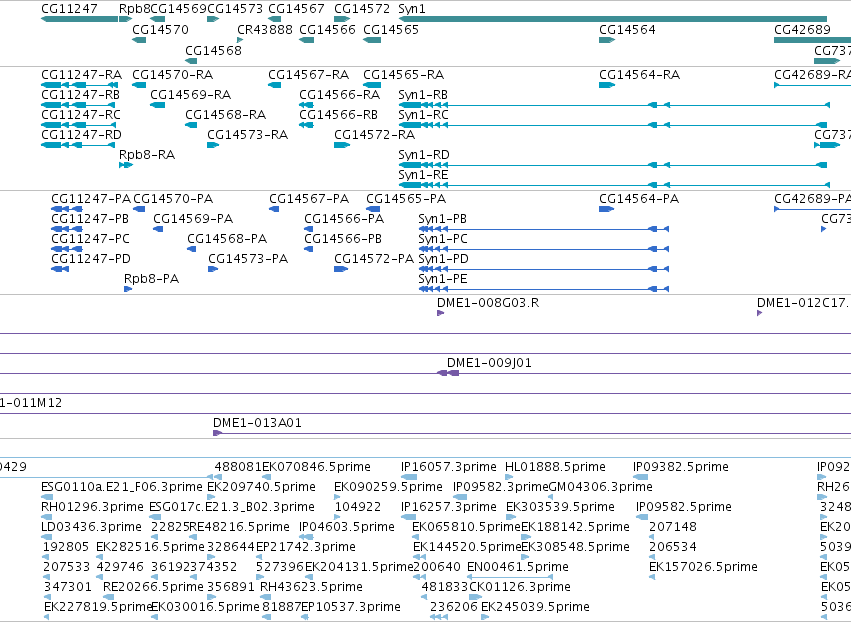Screen dimensions: 851x622
Task: Select the RH01296.3prime EST label
Action: click(x=93, y=507)
